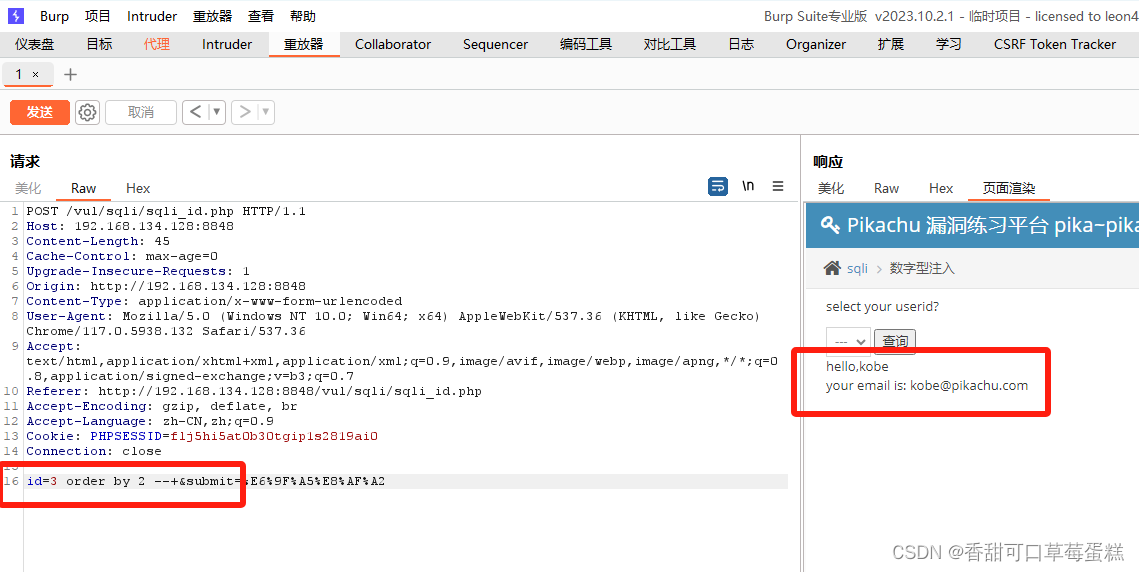Switch to the Collaborator tab

click(x=393, y=44)
